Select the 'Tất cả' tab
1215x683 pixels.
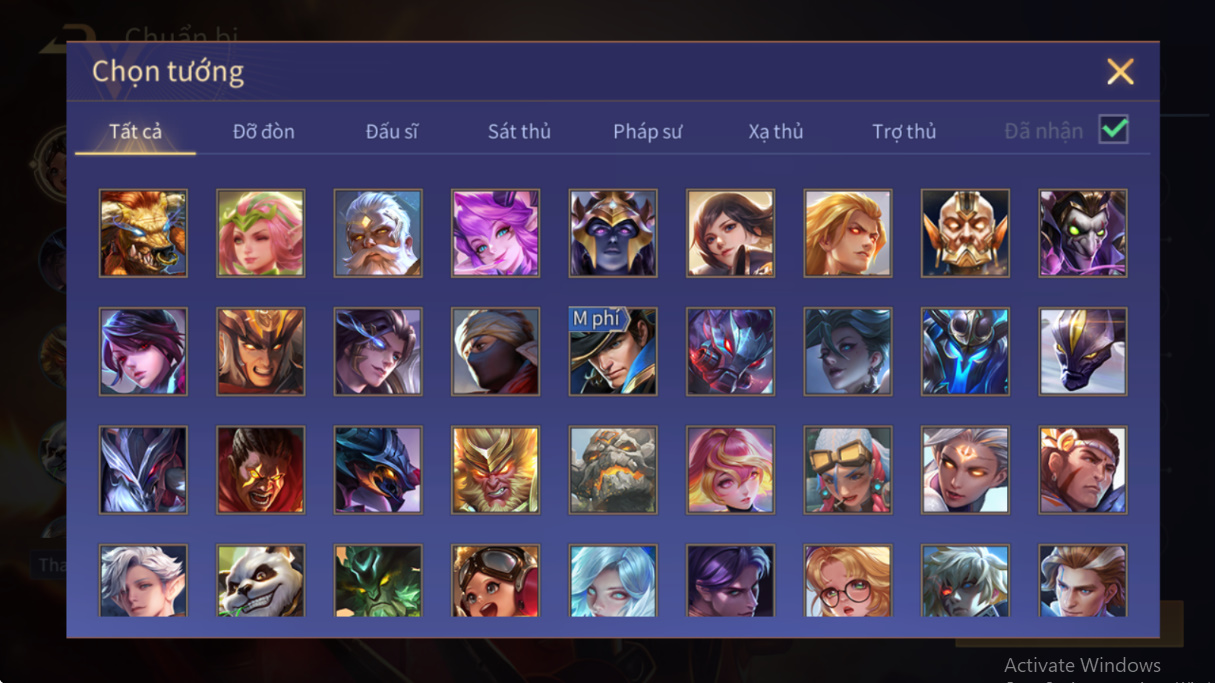(136, 131)
